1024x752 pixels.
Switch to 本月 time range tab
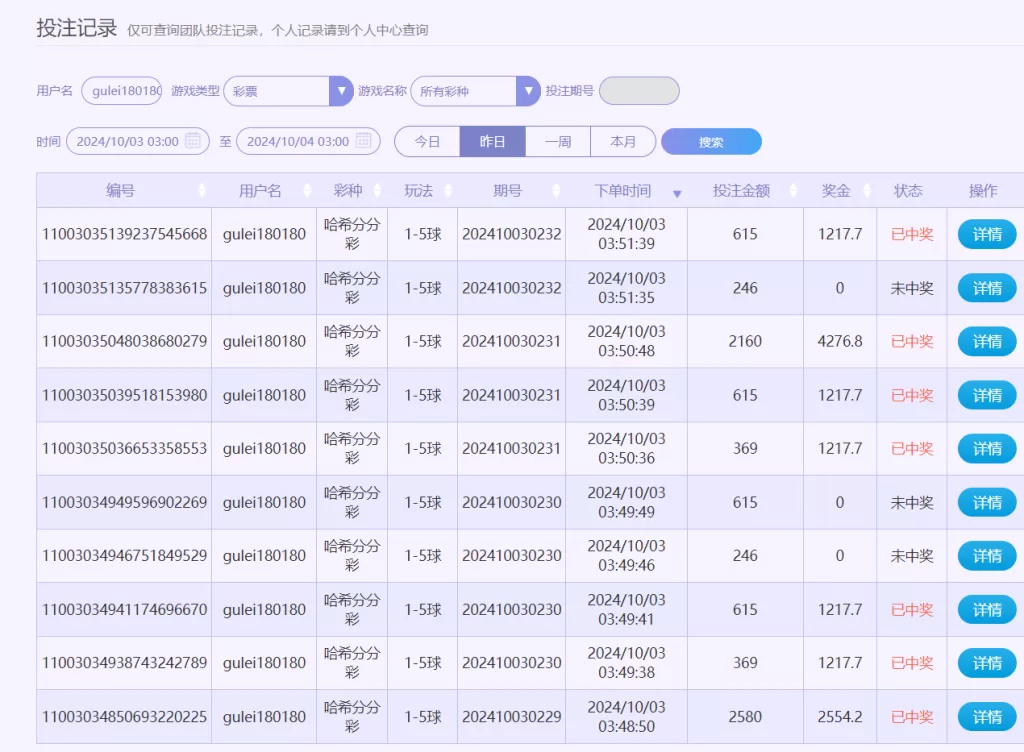(623, 142)
